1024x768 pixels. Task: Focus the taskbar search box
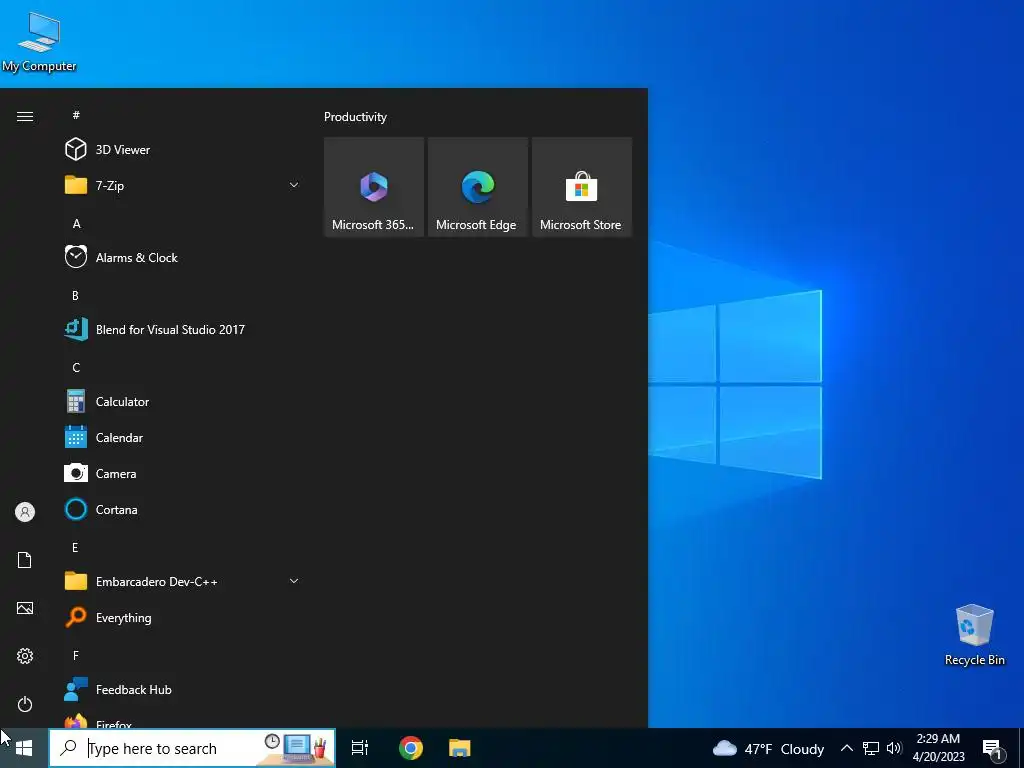(192, 748)
